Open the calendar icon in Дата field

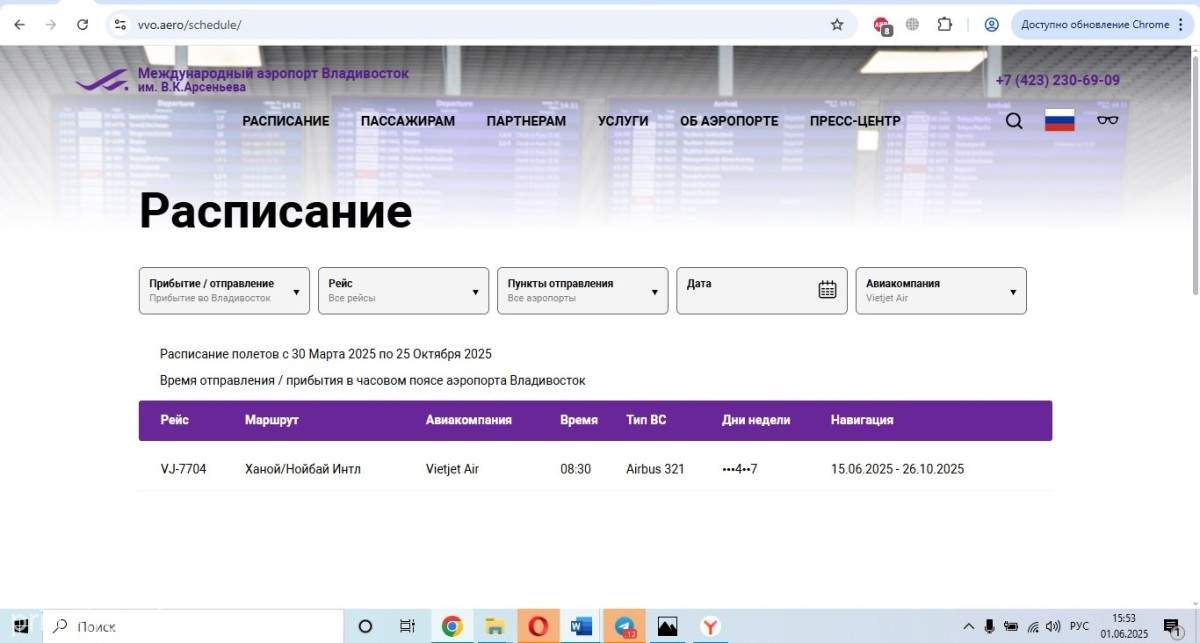[827, 290]
